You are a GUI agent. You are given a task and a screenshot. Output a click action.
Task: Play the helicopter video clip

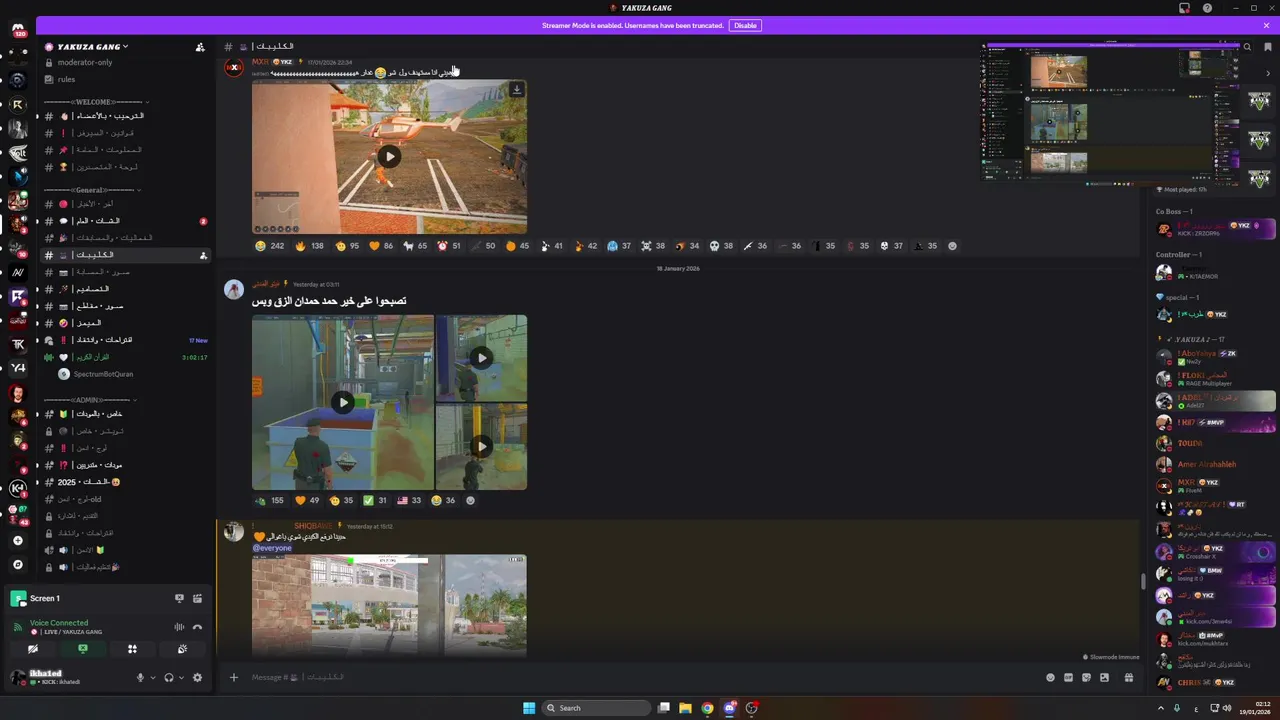pos(389,156)
